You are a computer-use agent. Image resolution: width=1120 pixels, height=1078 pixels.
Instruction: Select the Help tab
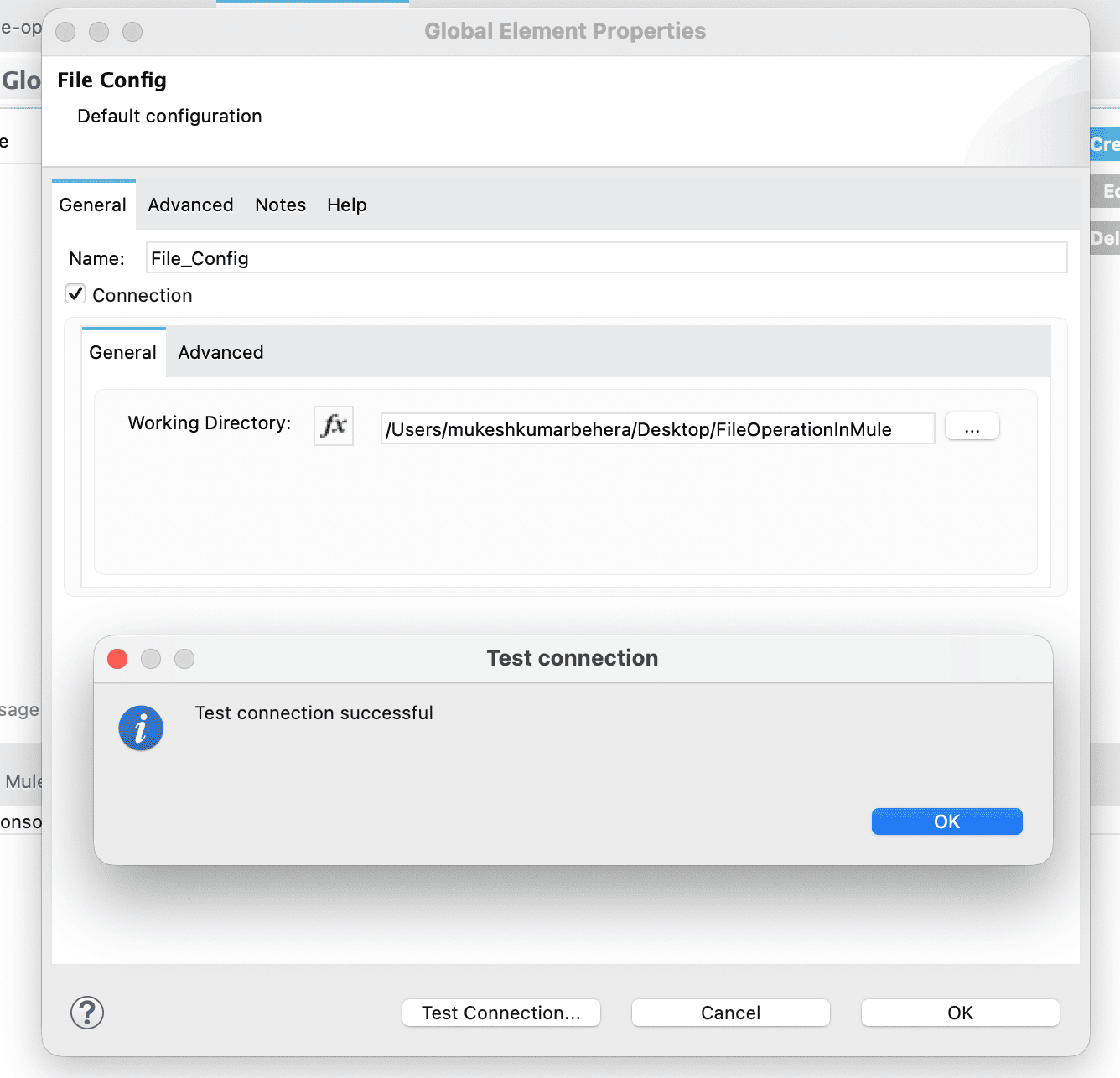[x=346, y=205]
